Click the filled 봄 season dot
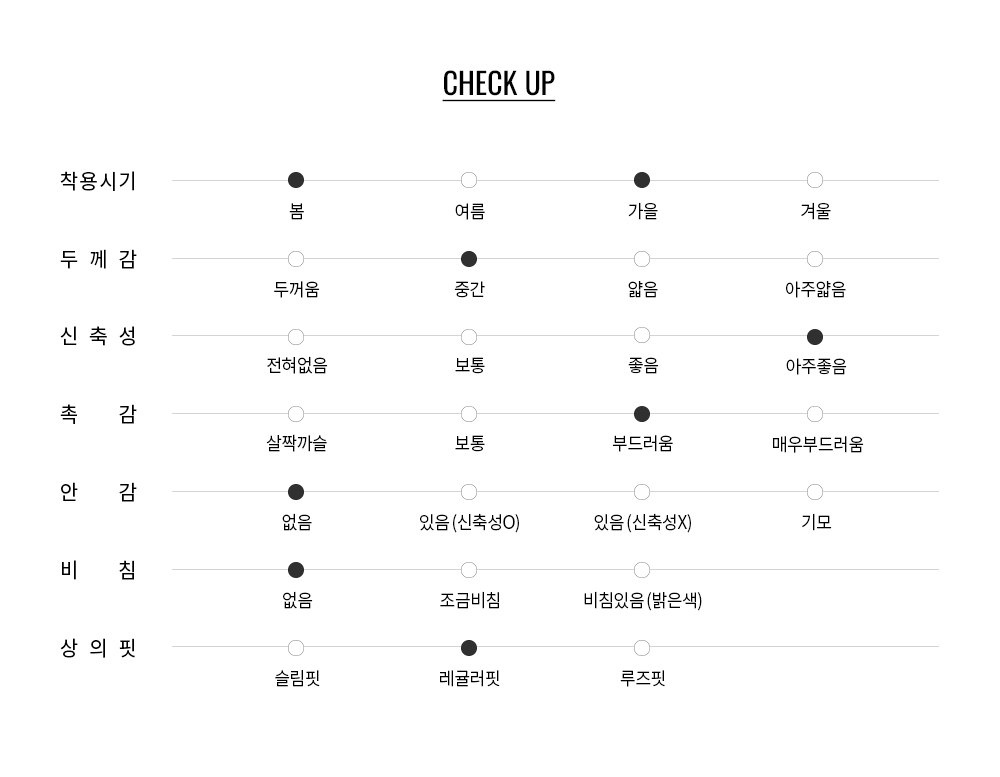 tap(296, 180)
